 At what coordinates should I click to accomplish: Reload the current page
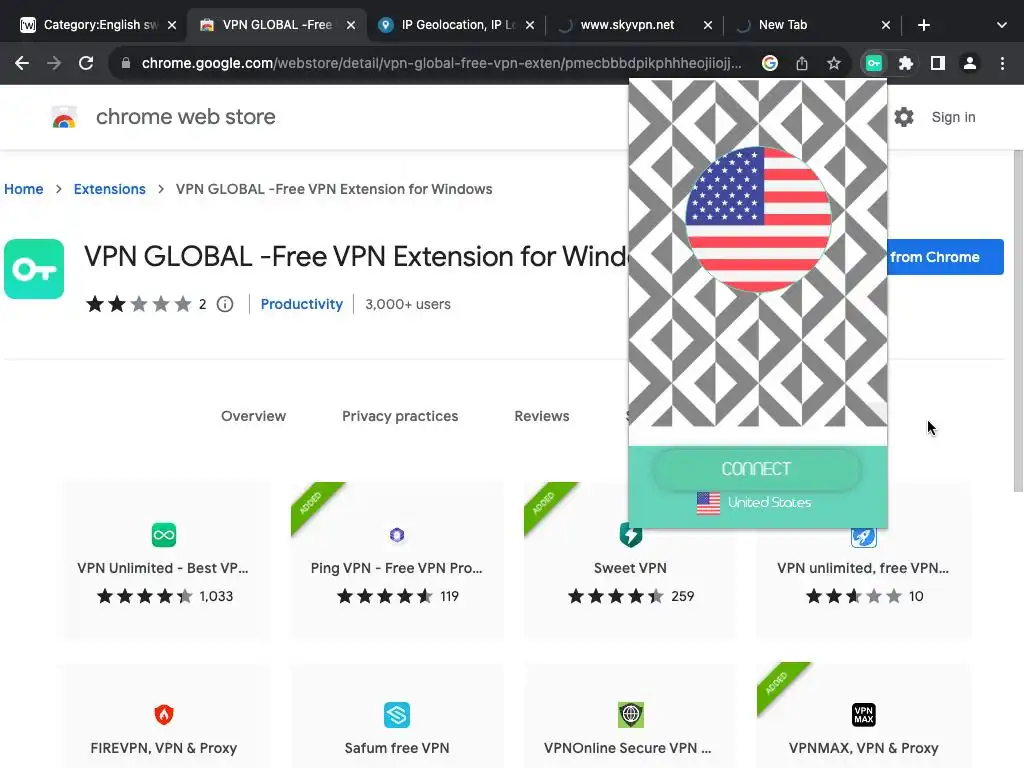[86, 63]
